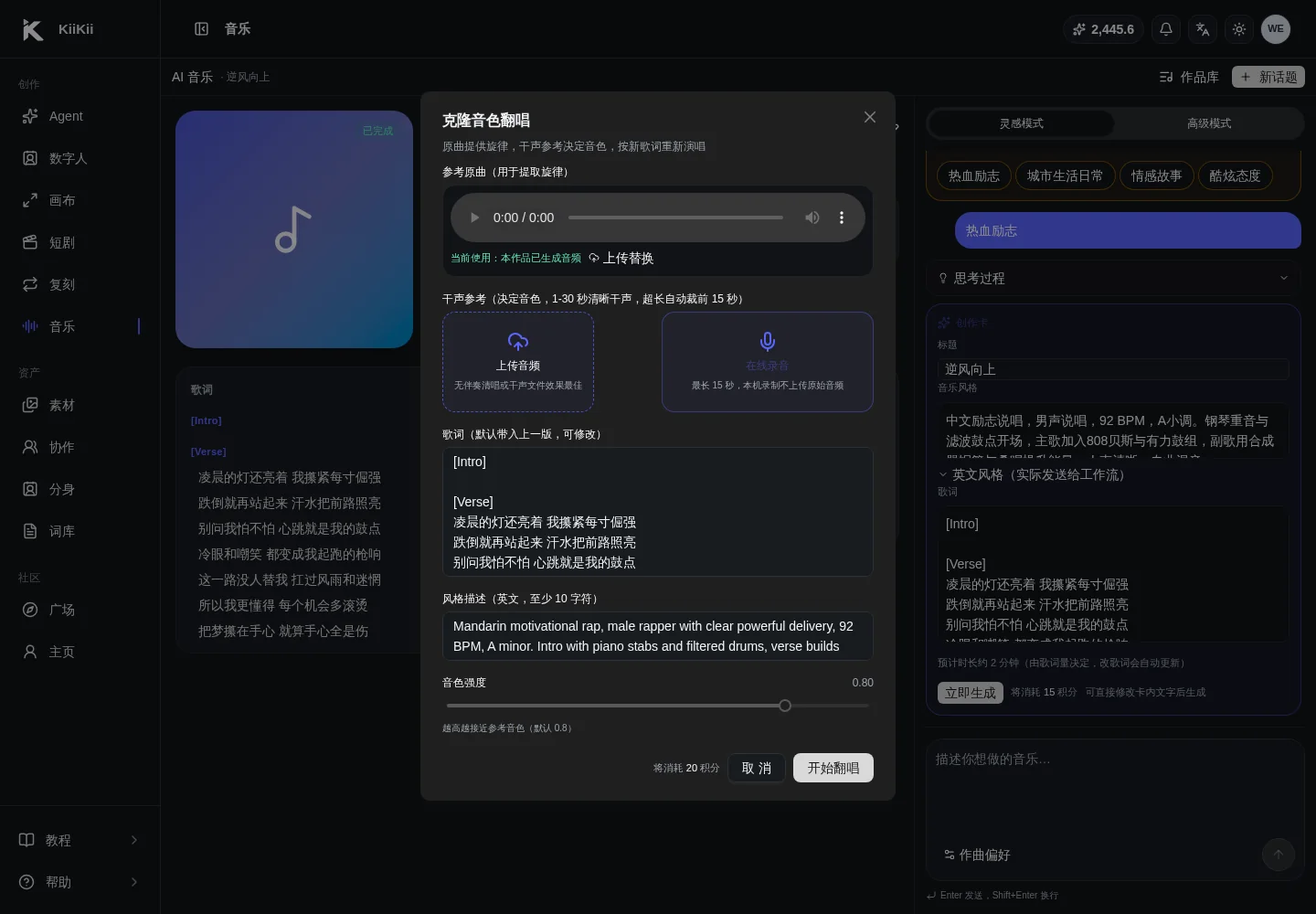Click 上传替换 to replace reference audio
The height and width of the screenshot is (914, 1316).
(x=621, y=259)
